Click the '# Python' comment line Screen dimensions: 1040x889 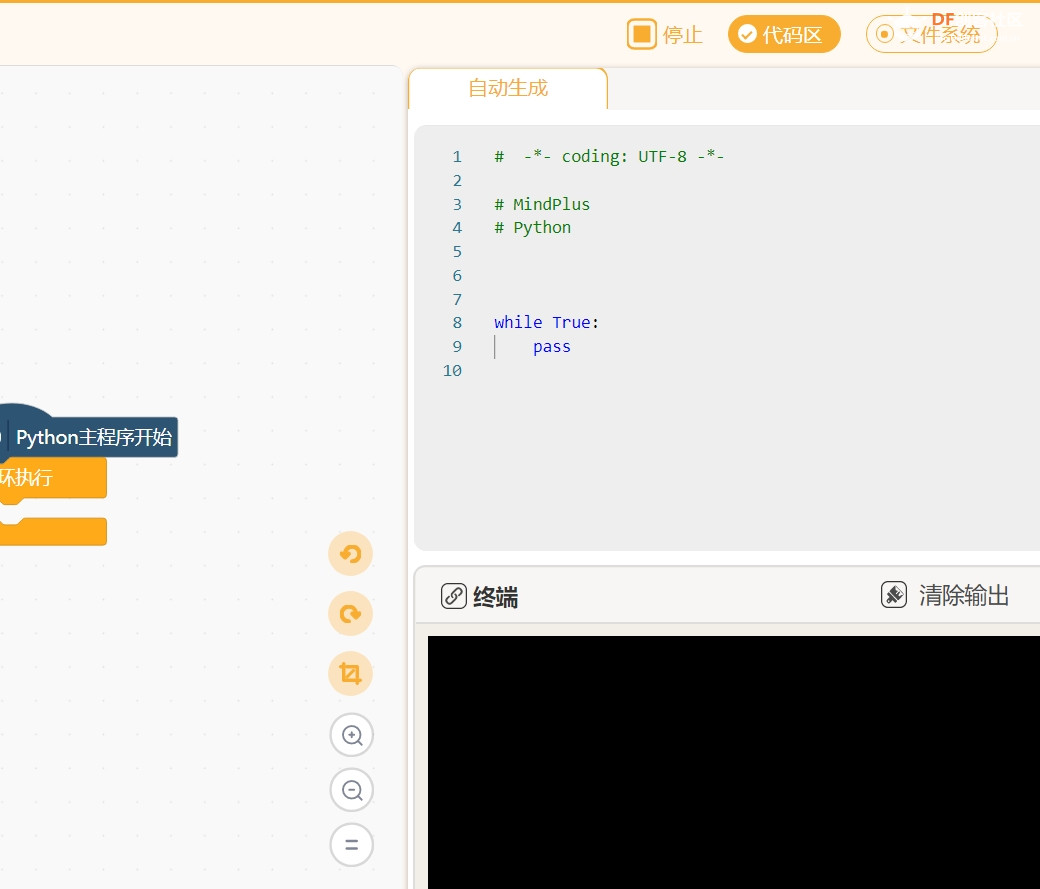(x=533, y=228)
